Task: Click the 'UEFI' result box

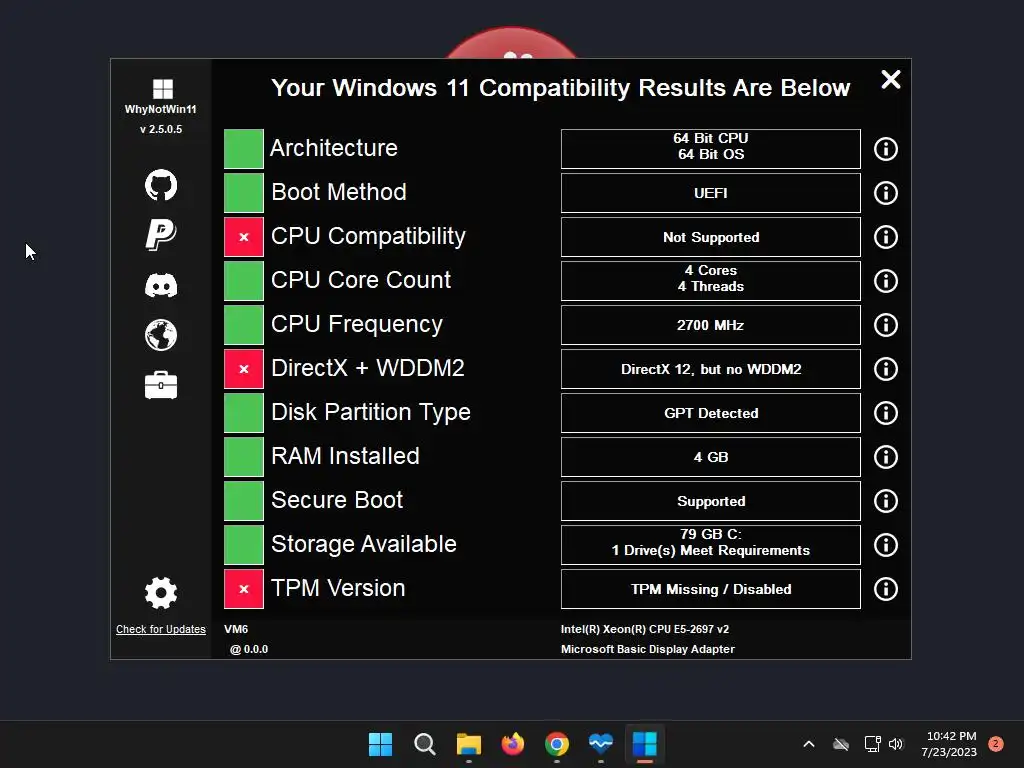Action: click(711, 193)
